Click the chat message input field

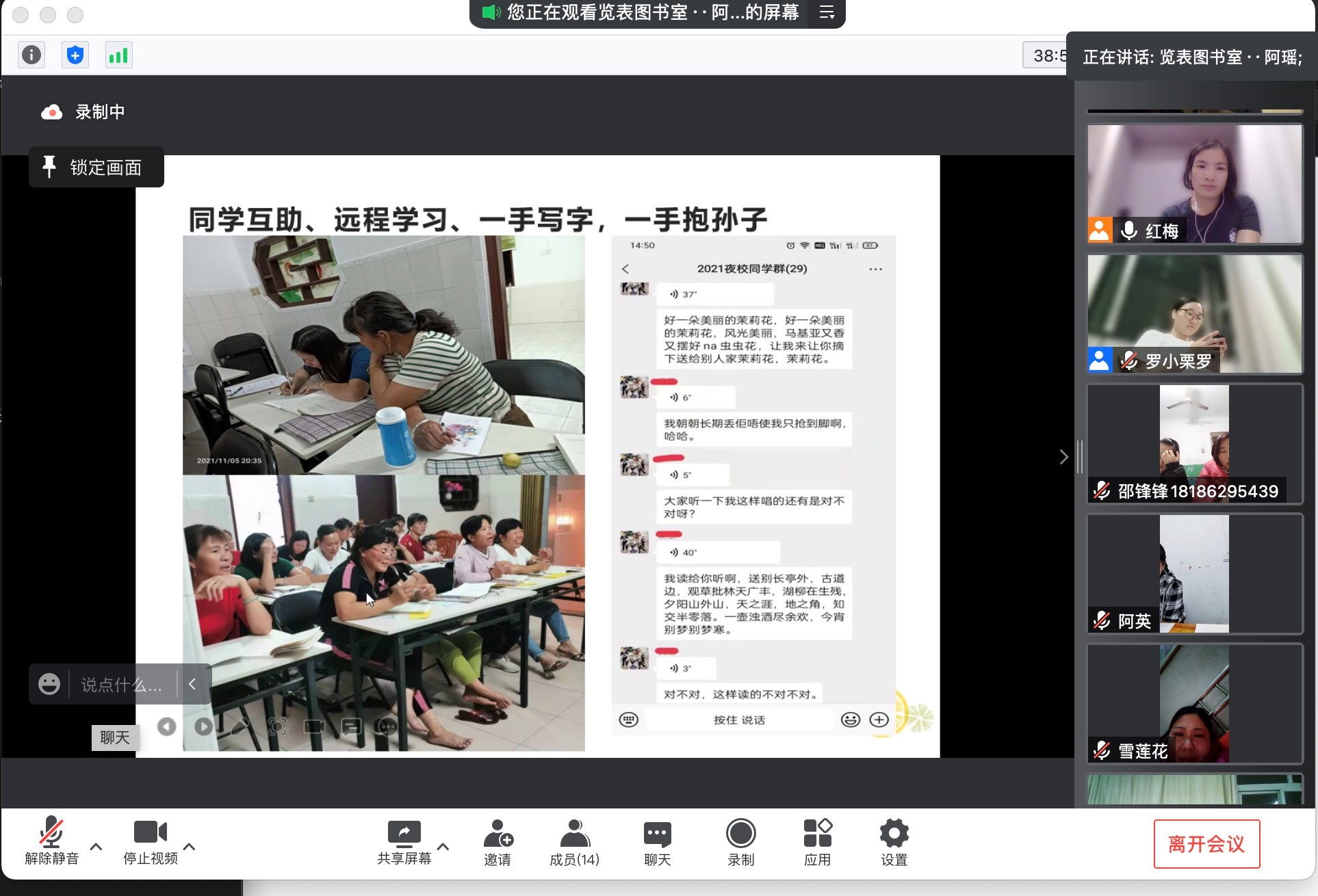[x=122, y=684]
